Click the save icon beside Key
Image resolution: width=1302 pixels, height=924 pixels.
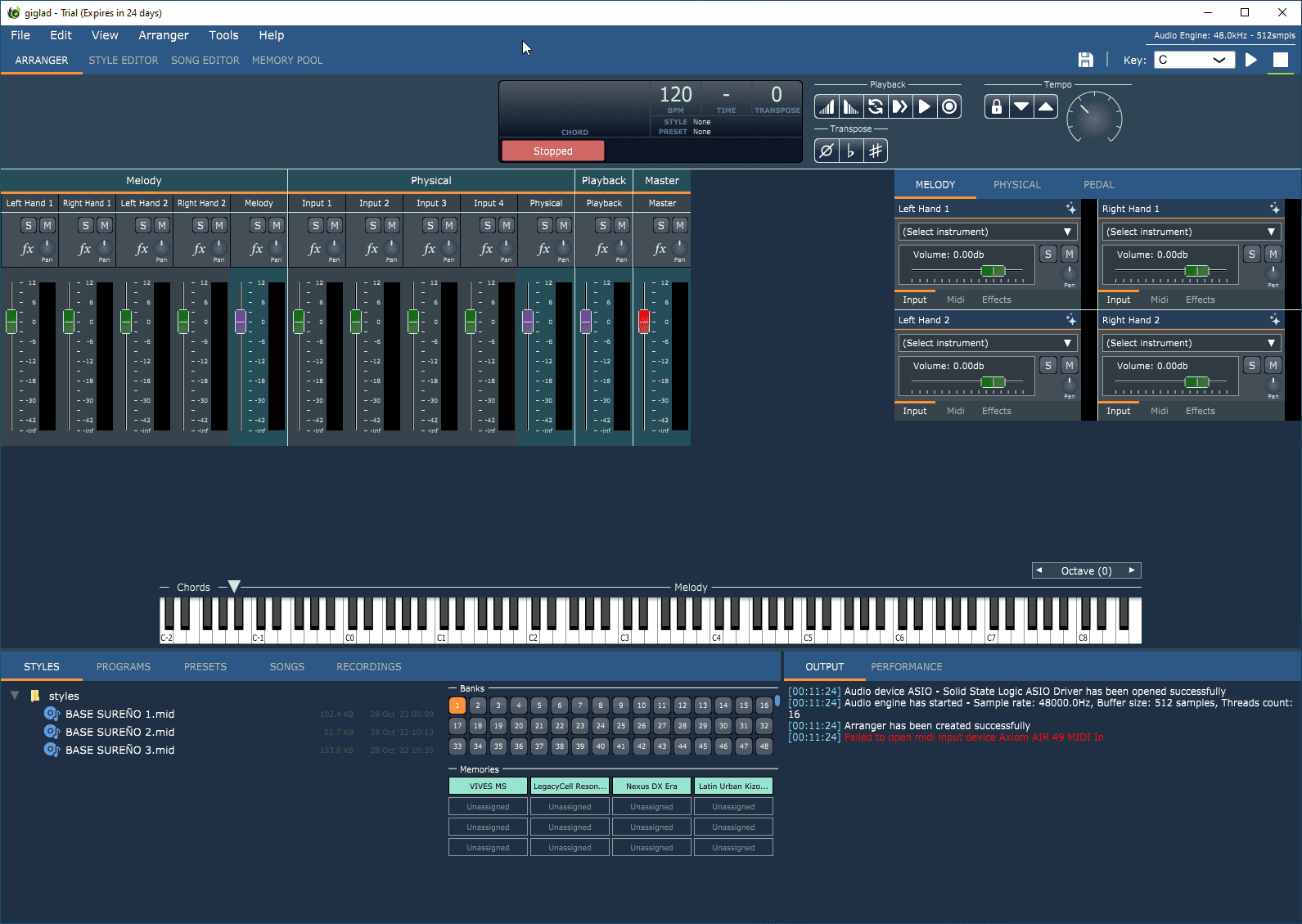tap(1085, 60)
